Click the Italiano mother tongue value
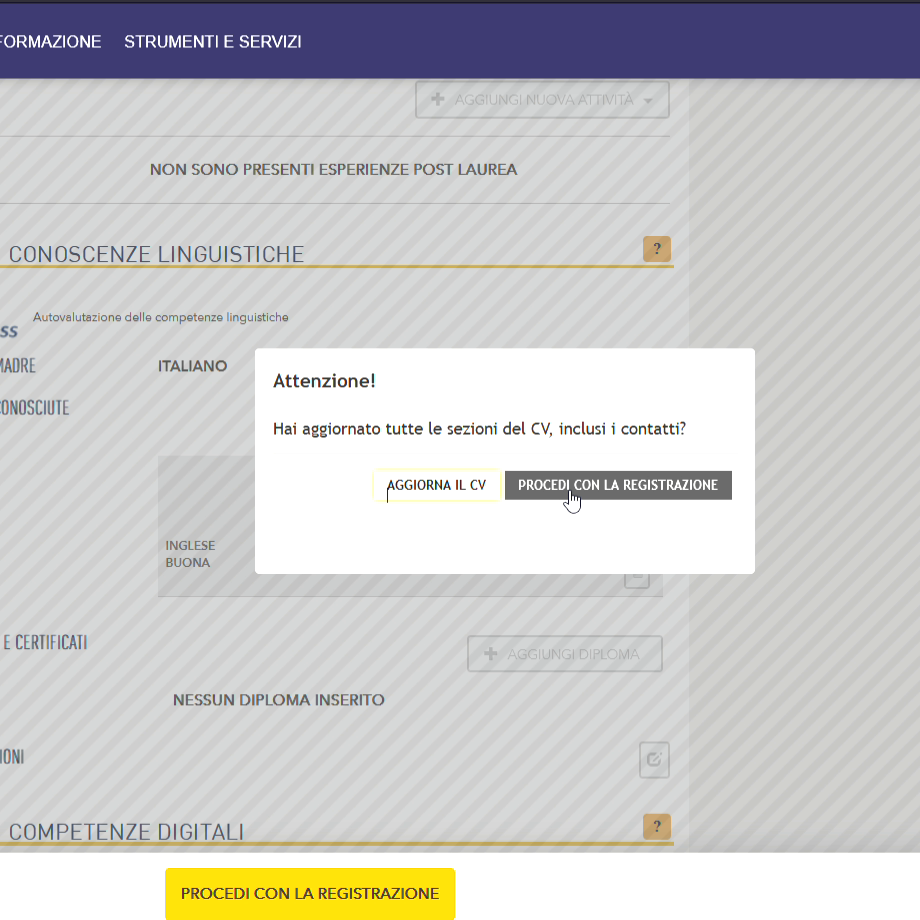The width and height of the screenshot is (920, 920). tap(193, 366)
